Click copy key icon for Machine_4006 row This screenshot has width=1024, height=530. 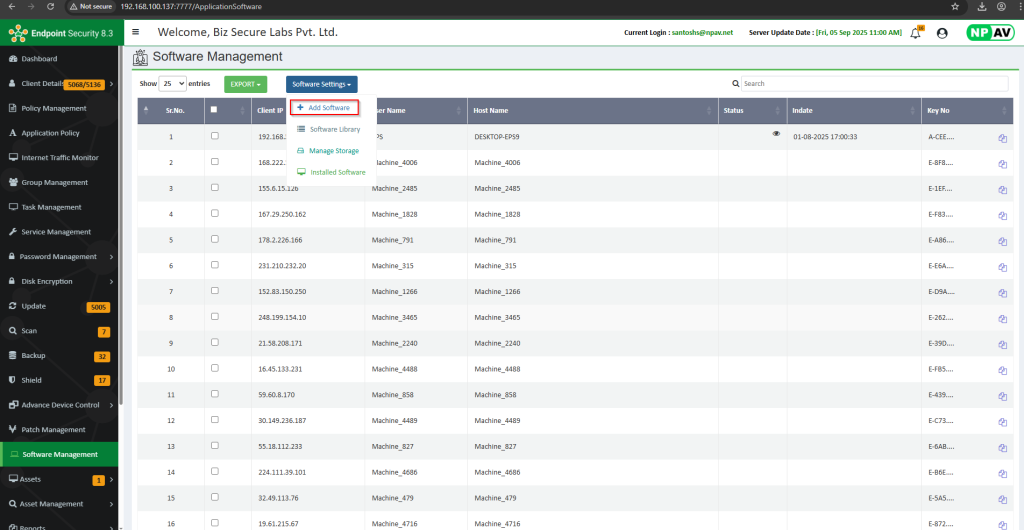[1001, 164]
